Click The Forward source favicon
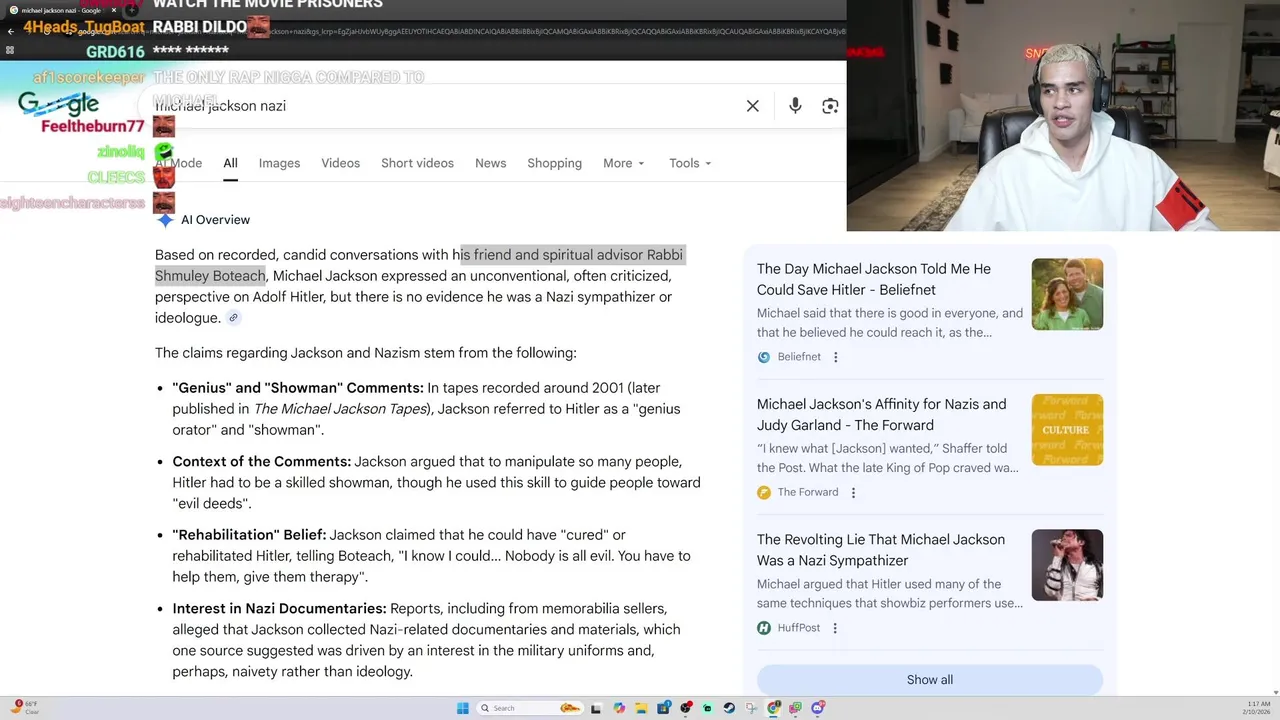Image resolution: width=1280 pixels, height=720 pixels. 764,492
